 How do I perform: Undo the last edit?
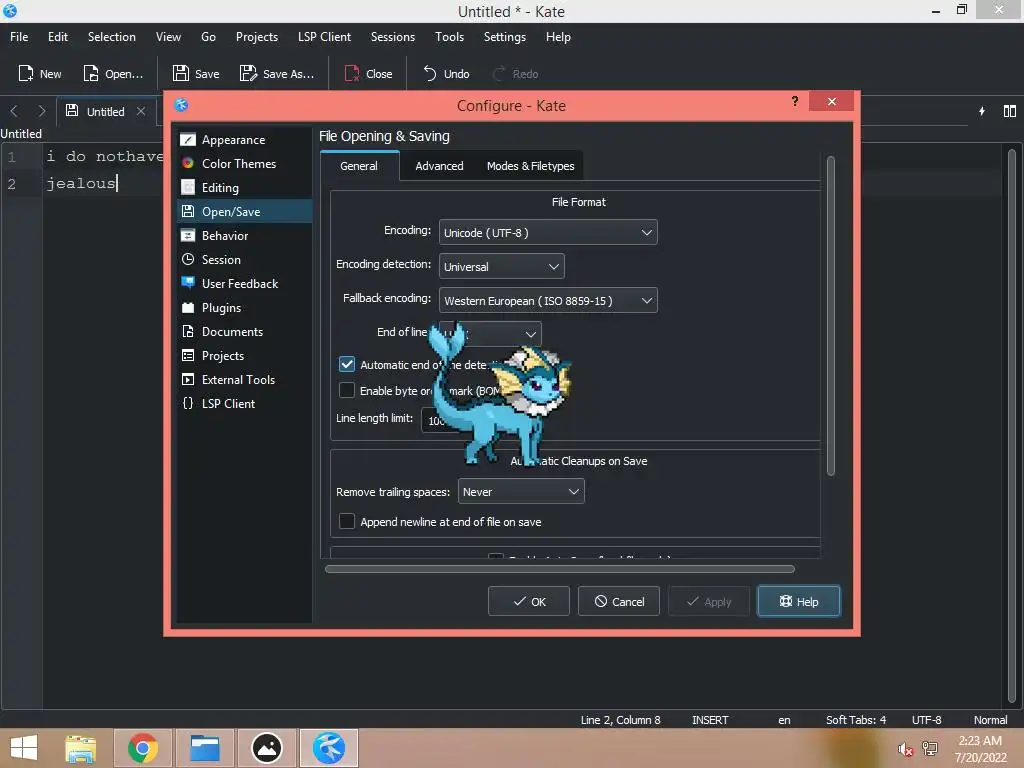446,74
